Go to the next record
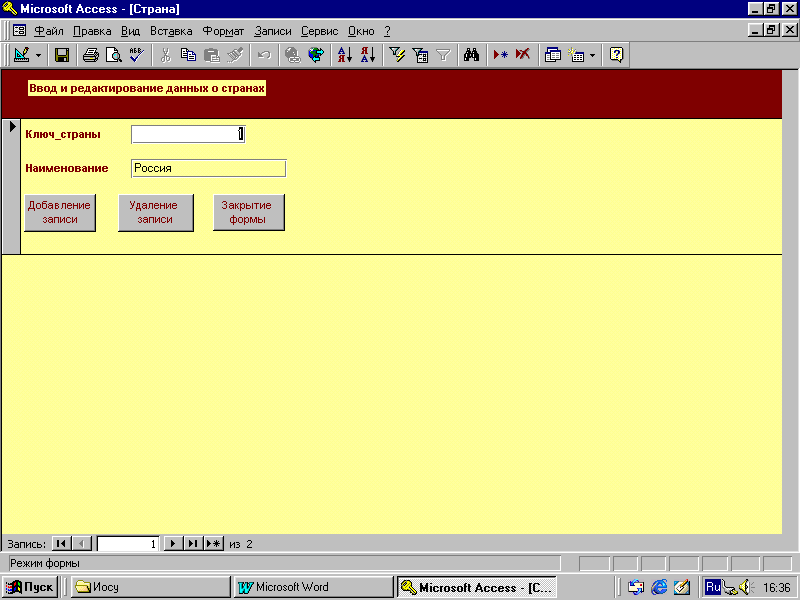 [x=173, y=543]
